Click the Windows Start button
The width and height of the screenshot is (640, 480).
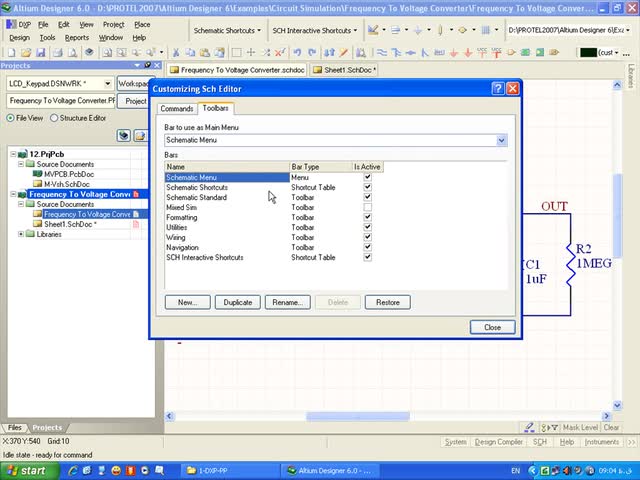pos(26,470)
